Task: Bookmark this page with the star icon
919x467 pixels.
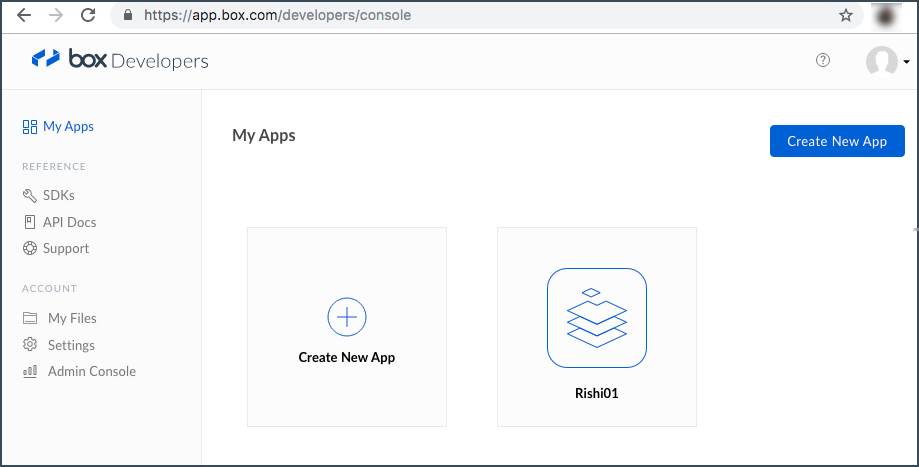Action: (846, 15)
